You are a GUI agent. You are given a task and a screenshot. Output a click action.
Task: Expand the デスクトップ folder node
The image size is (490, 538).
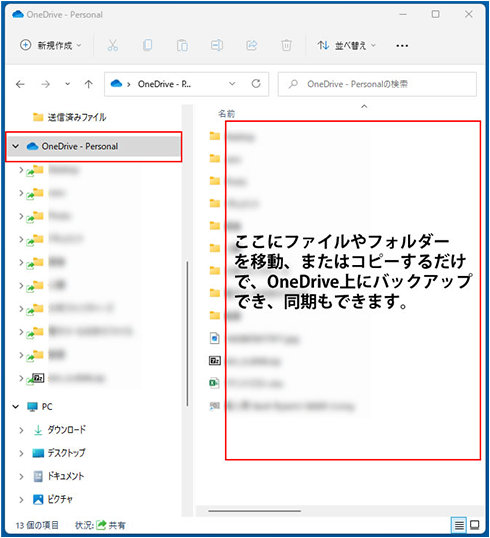coord(21,453)
